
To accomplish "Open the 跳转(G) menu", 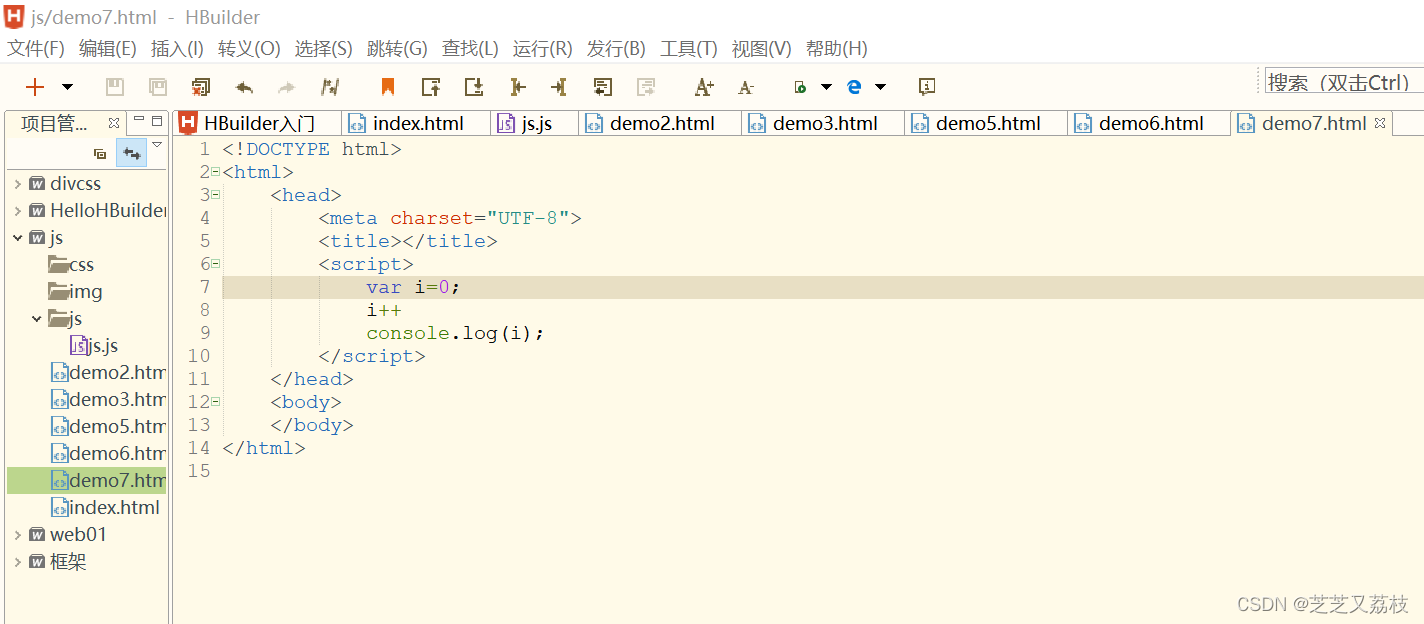I will 397,48.
